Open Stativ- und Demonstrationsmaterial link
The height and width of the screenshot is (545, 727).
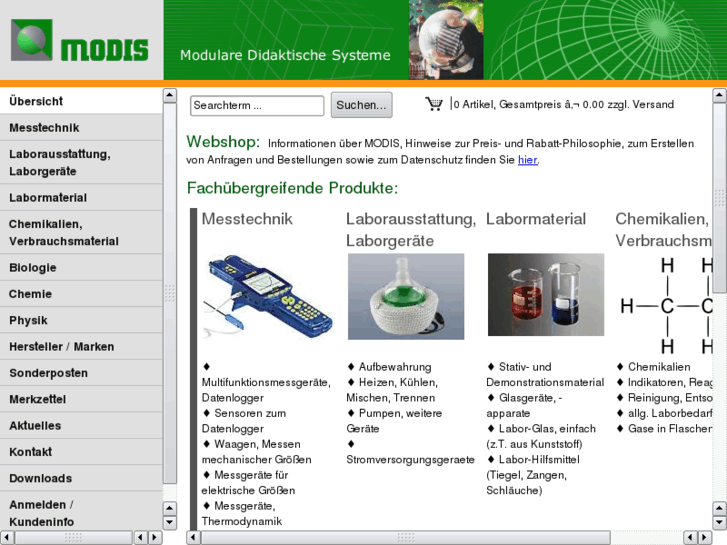point(545,374)
